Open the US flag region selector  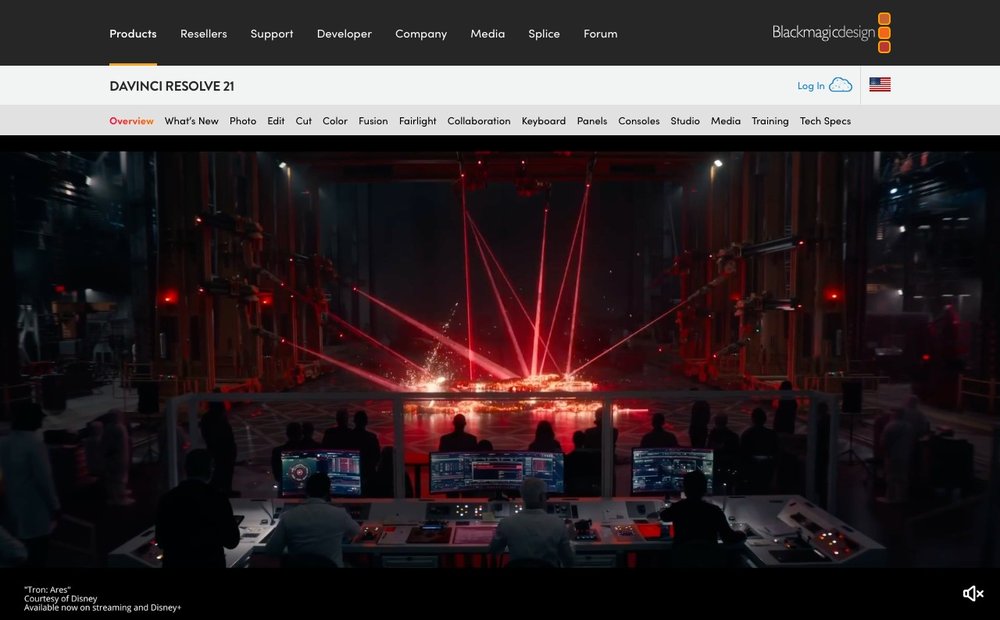point(879,85)
